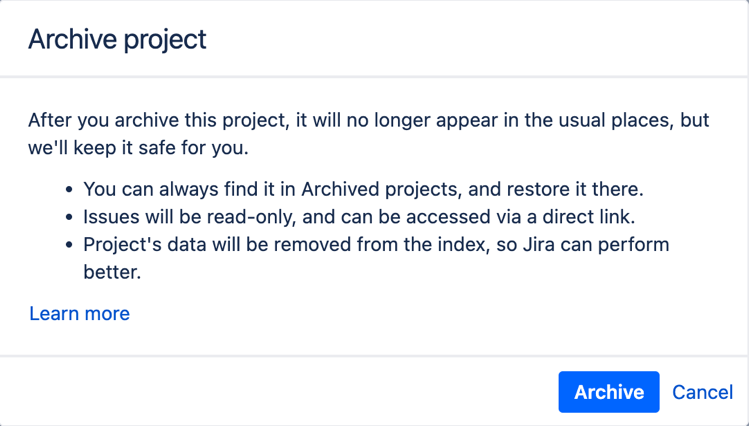Screen dimensions: 749x426
Task: Confirm with the blue Archive button
Action: coord(609,392)
